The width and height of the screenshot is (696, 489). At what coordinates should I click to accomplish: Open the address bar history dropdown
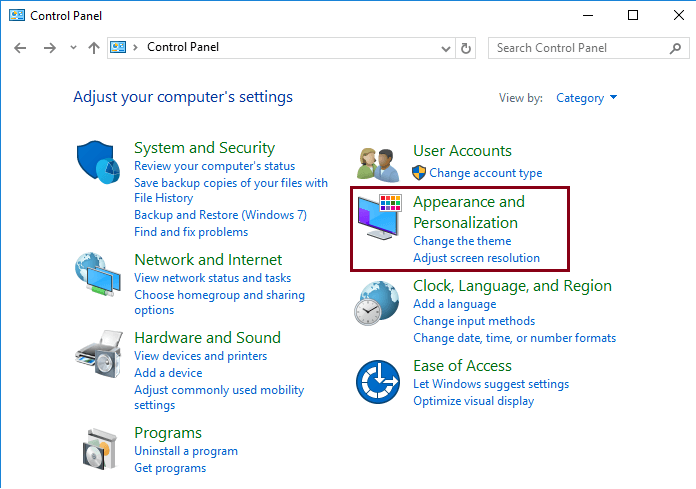point(446,48)
